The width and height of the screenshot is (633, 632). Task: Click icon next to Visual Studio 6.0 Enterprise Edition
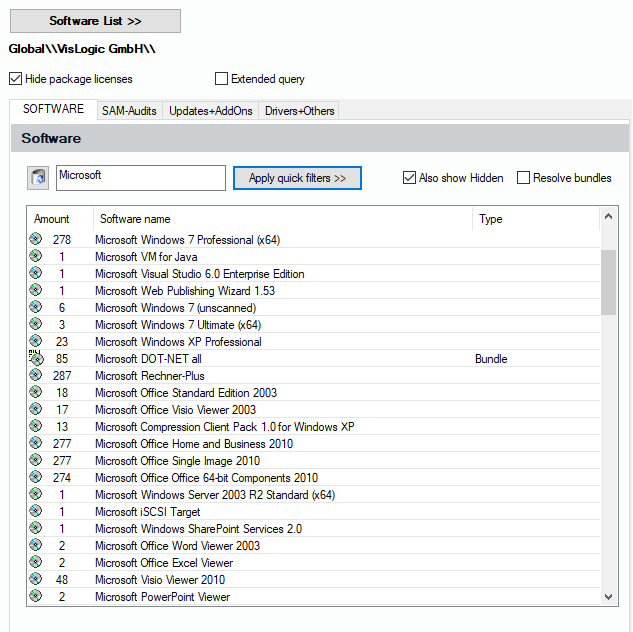(36, 273)
